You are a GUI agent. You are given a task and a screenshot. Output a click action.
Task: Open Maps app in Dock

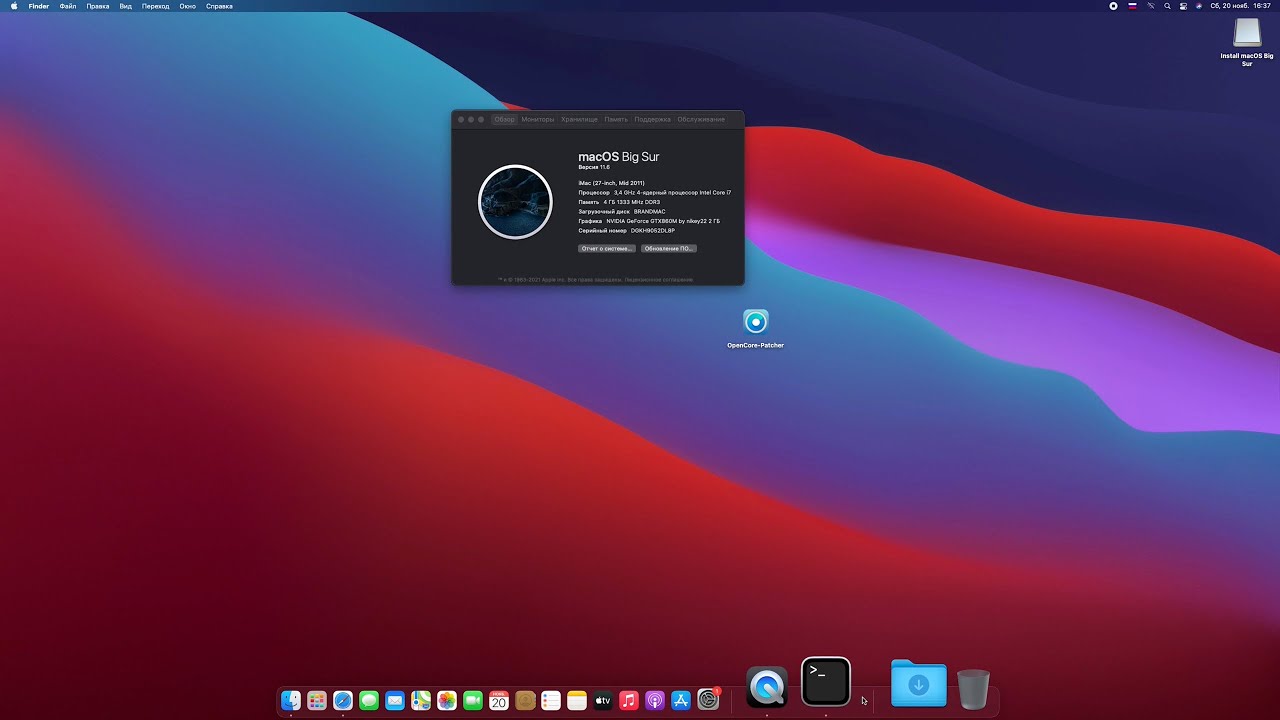pyautogui.click(x=421, y=701)
